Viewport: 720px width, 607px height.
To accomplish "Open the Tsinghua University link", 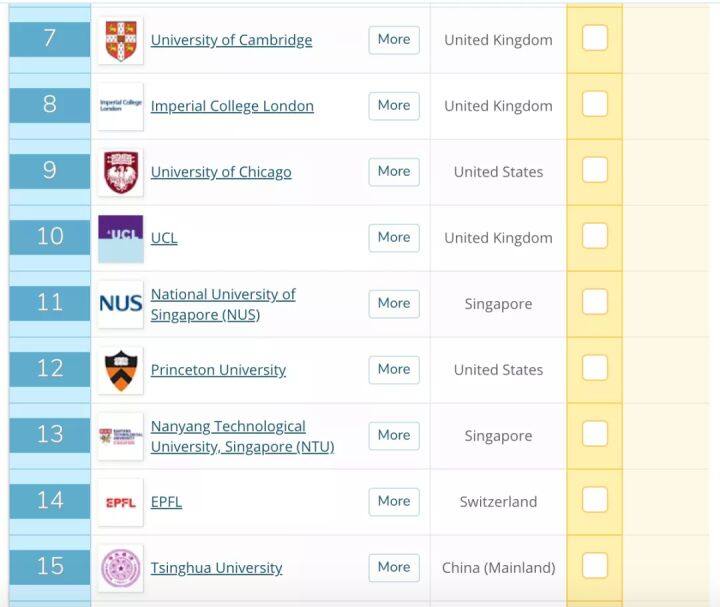I will pos(216,568).
